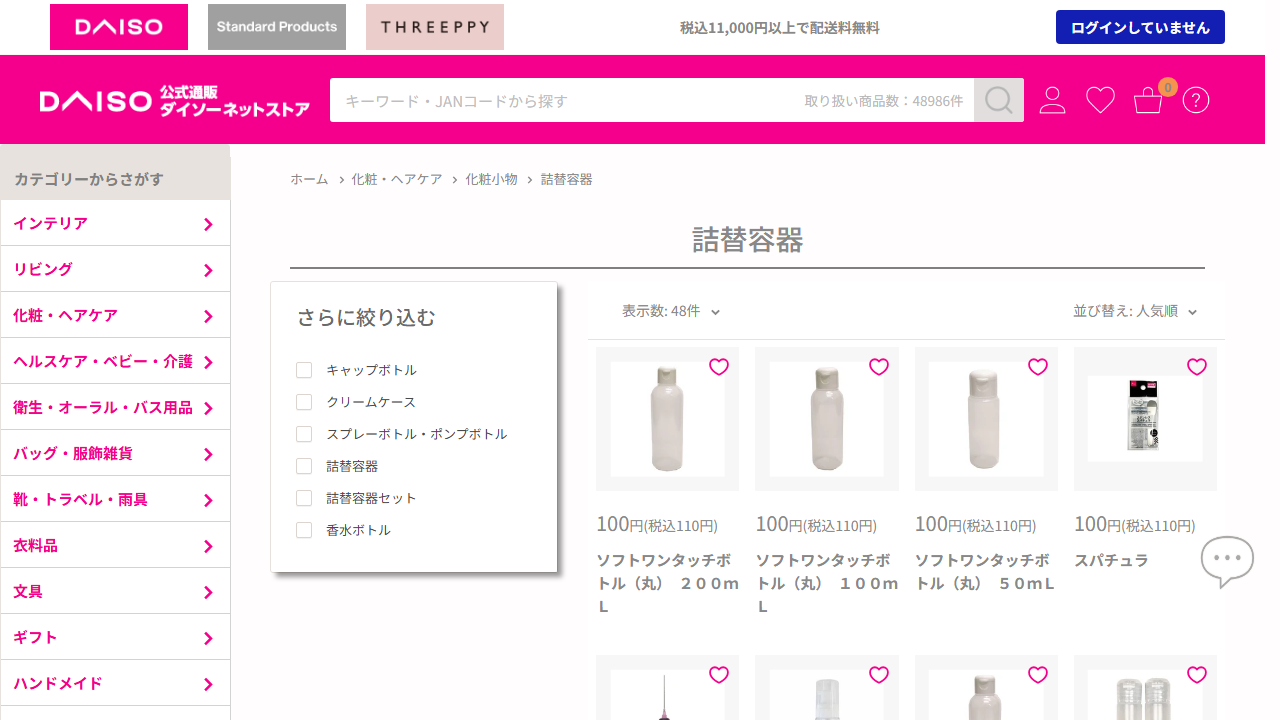Viewport: 1280px width, 720px height.
Task: Click the help question mark icon
Action: (1196, 100)
